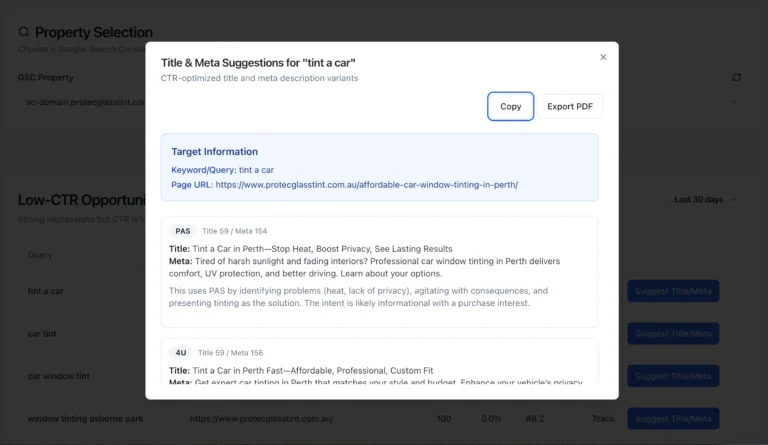768x445 pixels.
Task: Suggest Title/Meta for car window tint
Action: 672,376
